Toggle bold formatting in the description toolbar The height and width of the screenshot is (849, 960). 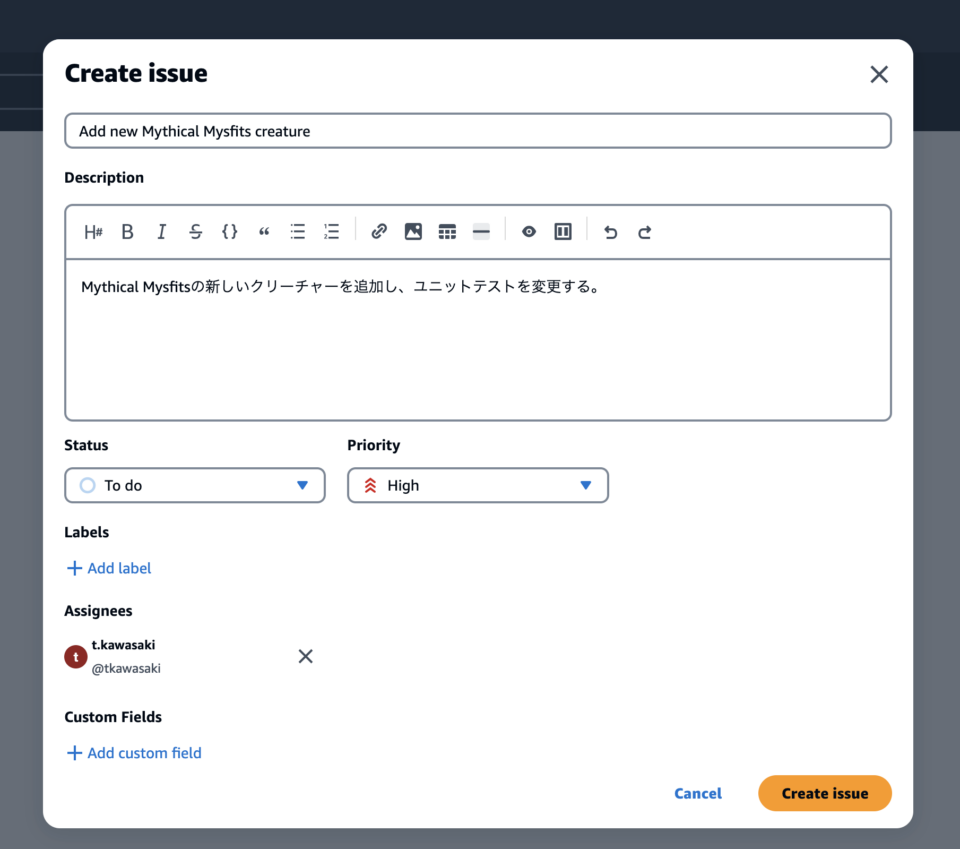click(127, 231)
